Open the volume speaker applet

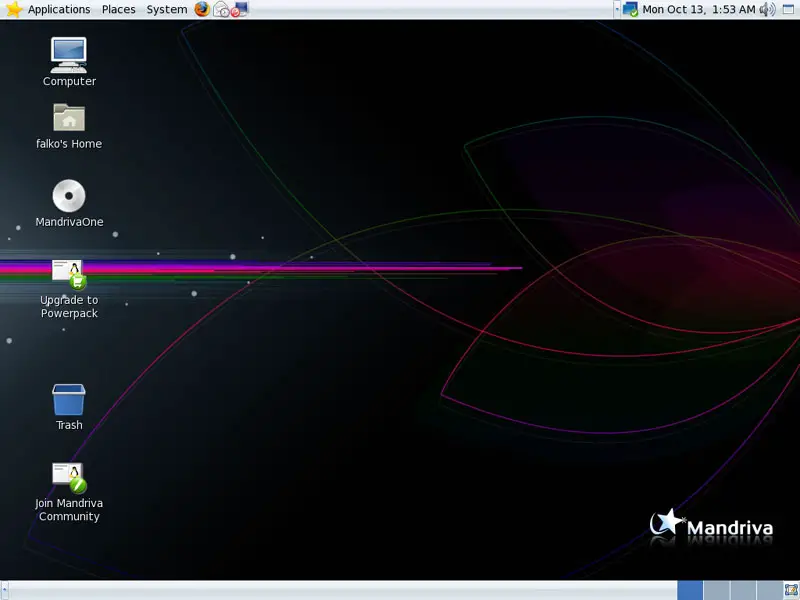767,9
